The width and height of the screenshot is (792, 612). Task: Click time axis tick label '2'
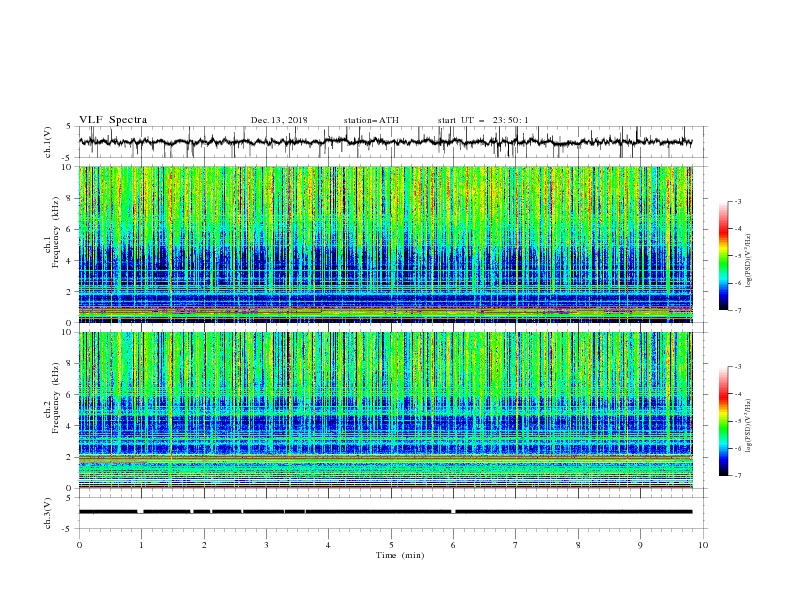tap(204, 545)
